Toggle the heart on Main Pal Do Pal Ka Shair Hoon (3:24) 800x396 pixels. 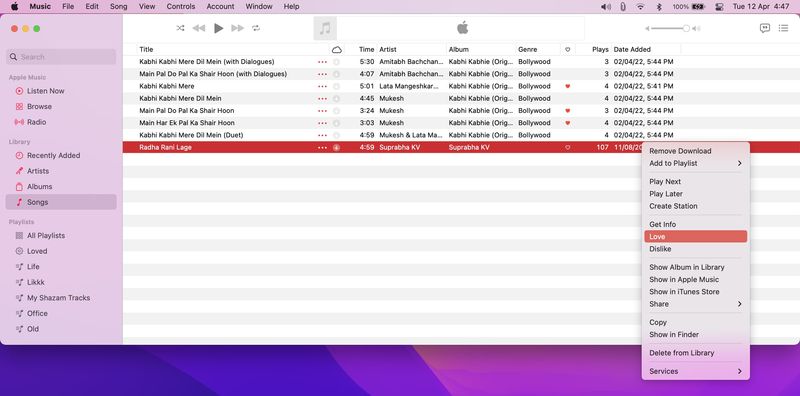click(567, 111)
